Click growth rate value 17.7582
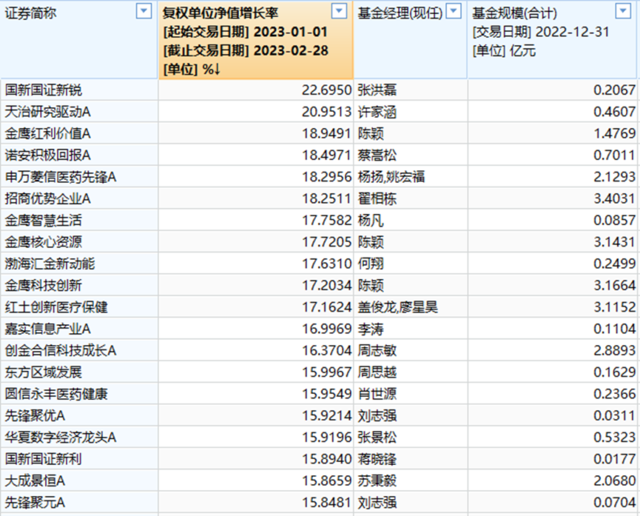 point(327,220)
